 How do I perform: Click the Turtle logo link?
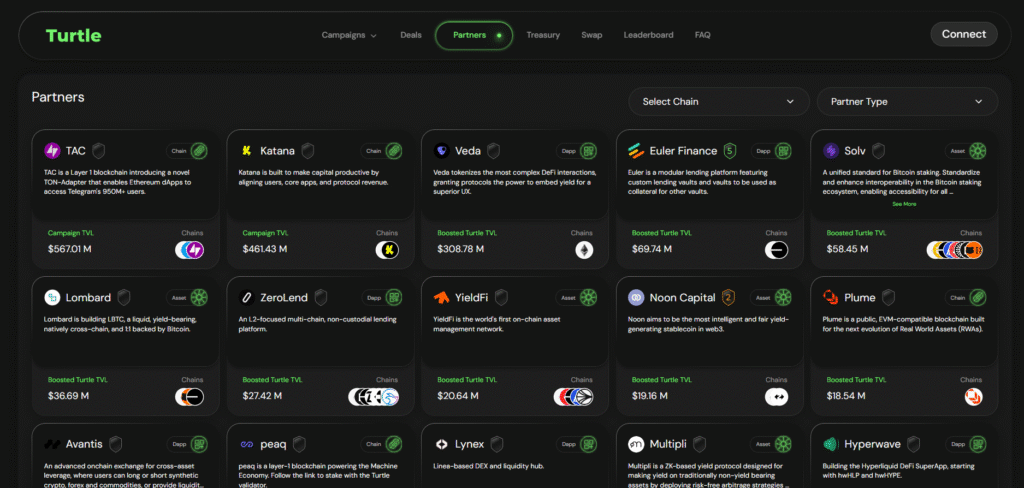(x=73, y=35)
